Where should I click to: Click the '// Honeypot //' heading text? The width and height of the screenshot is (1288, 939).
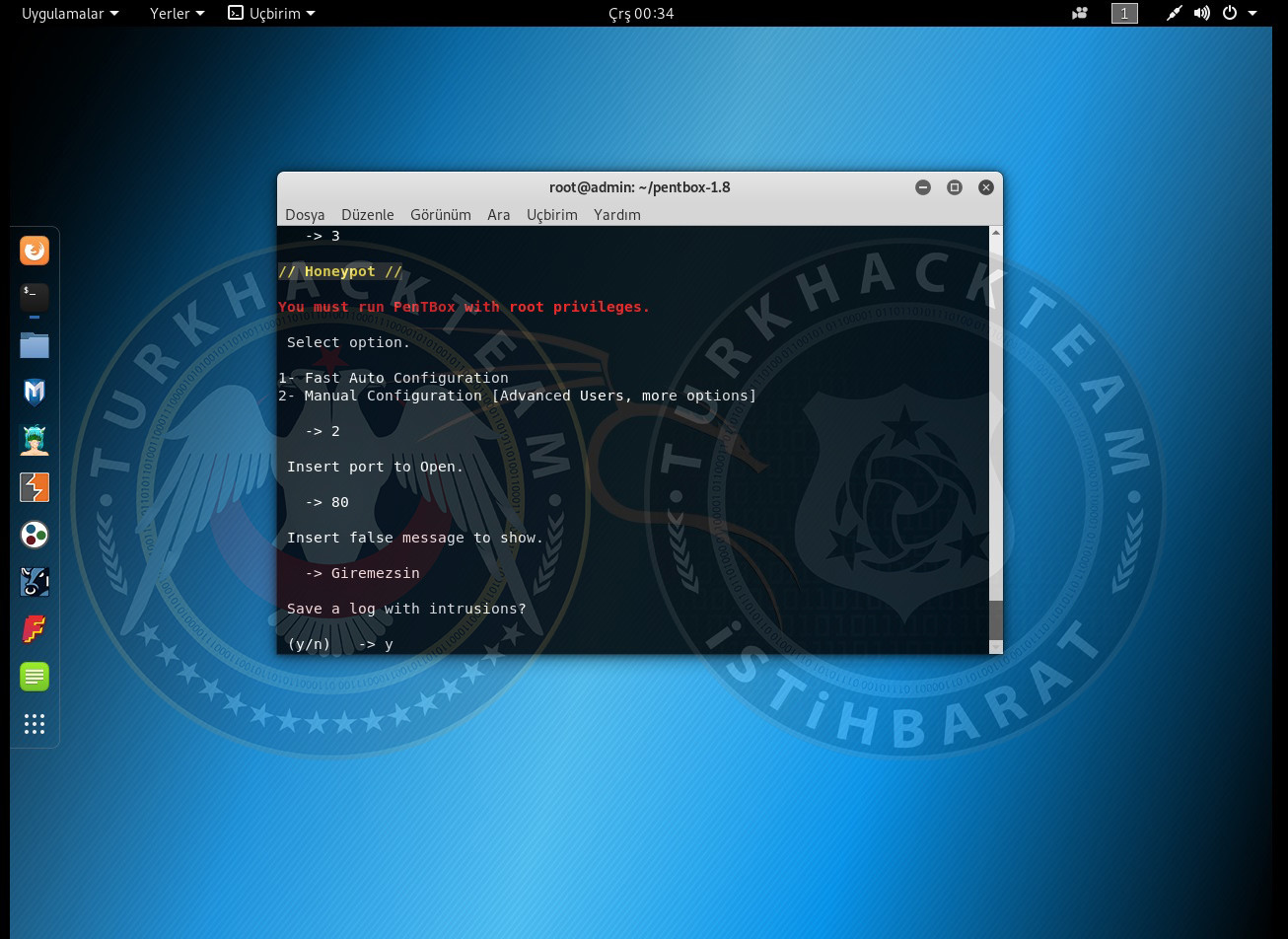pyautogui.click(x=340, y=271)
